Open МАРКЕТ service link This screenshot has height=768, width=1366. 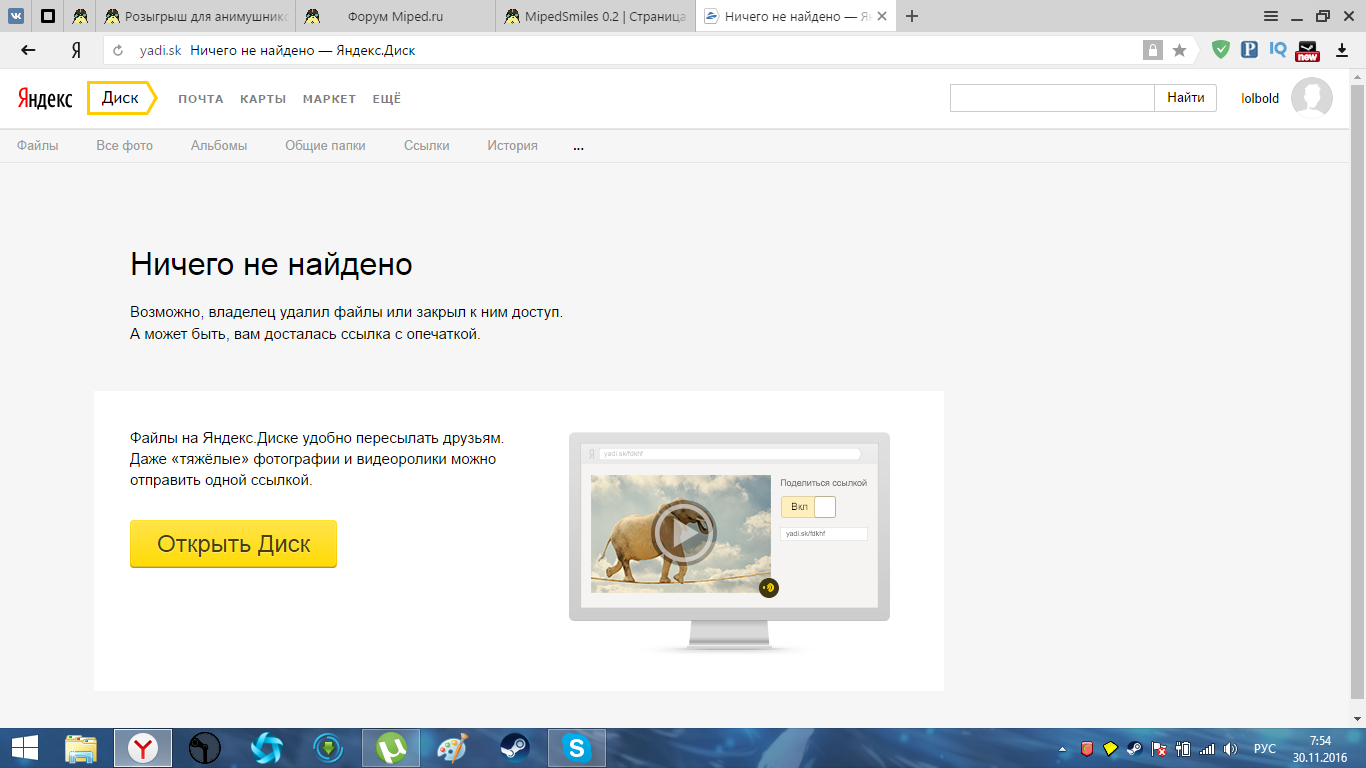tap(329, 99)
